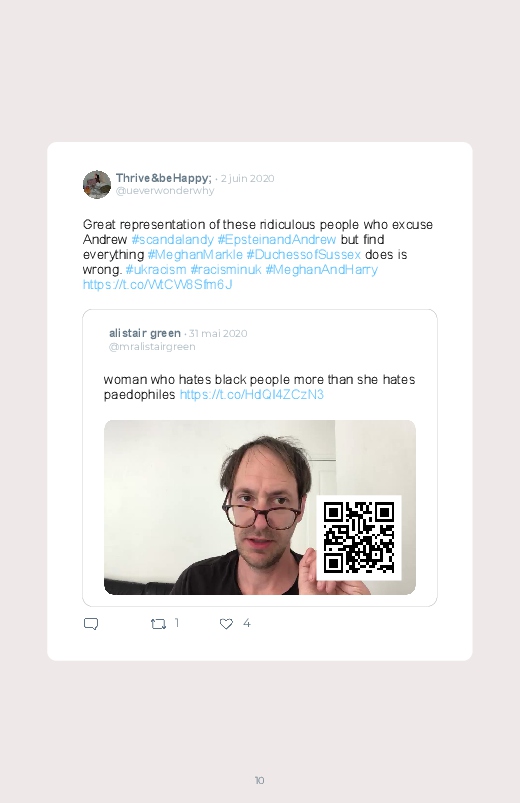Click the QR code in the video
Image resolution: width=520 pixels, height=803 pixels.
[x=359, y=538]
